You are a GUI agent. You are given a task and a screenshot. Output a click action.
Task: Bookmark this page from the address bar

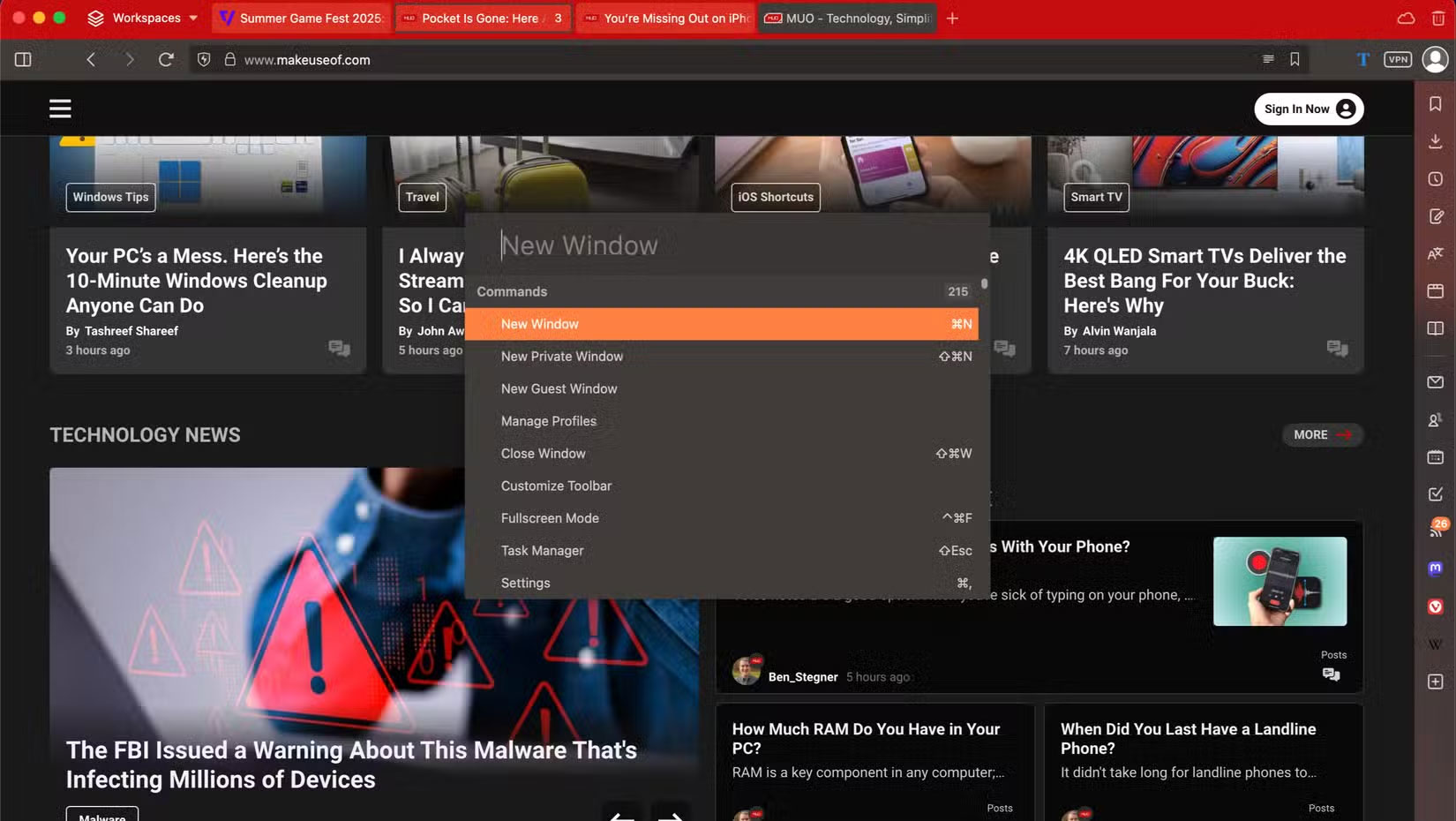click(1295, 59)
